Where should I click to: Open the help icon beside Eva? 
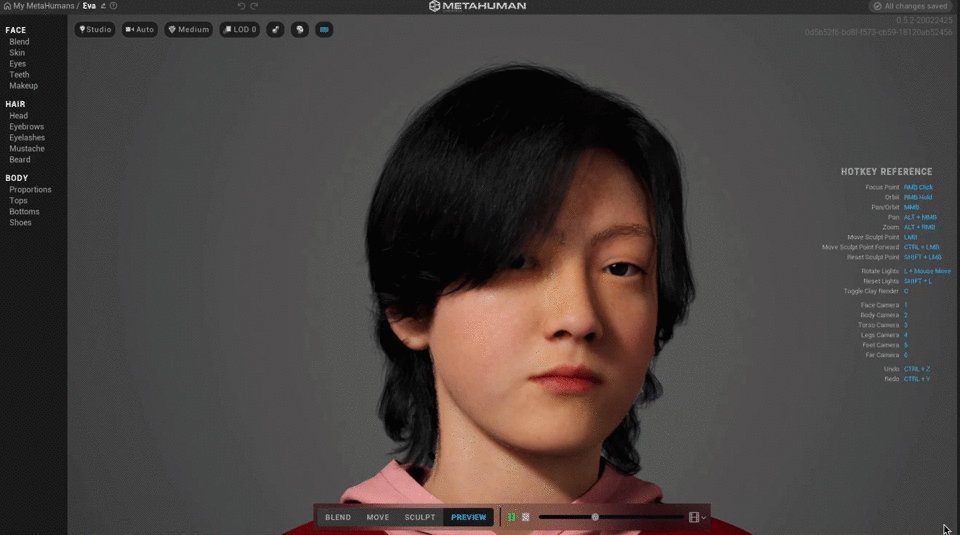(x=113, y=6)
